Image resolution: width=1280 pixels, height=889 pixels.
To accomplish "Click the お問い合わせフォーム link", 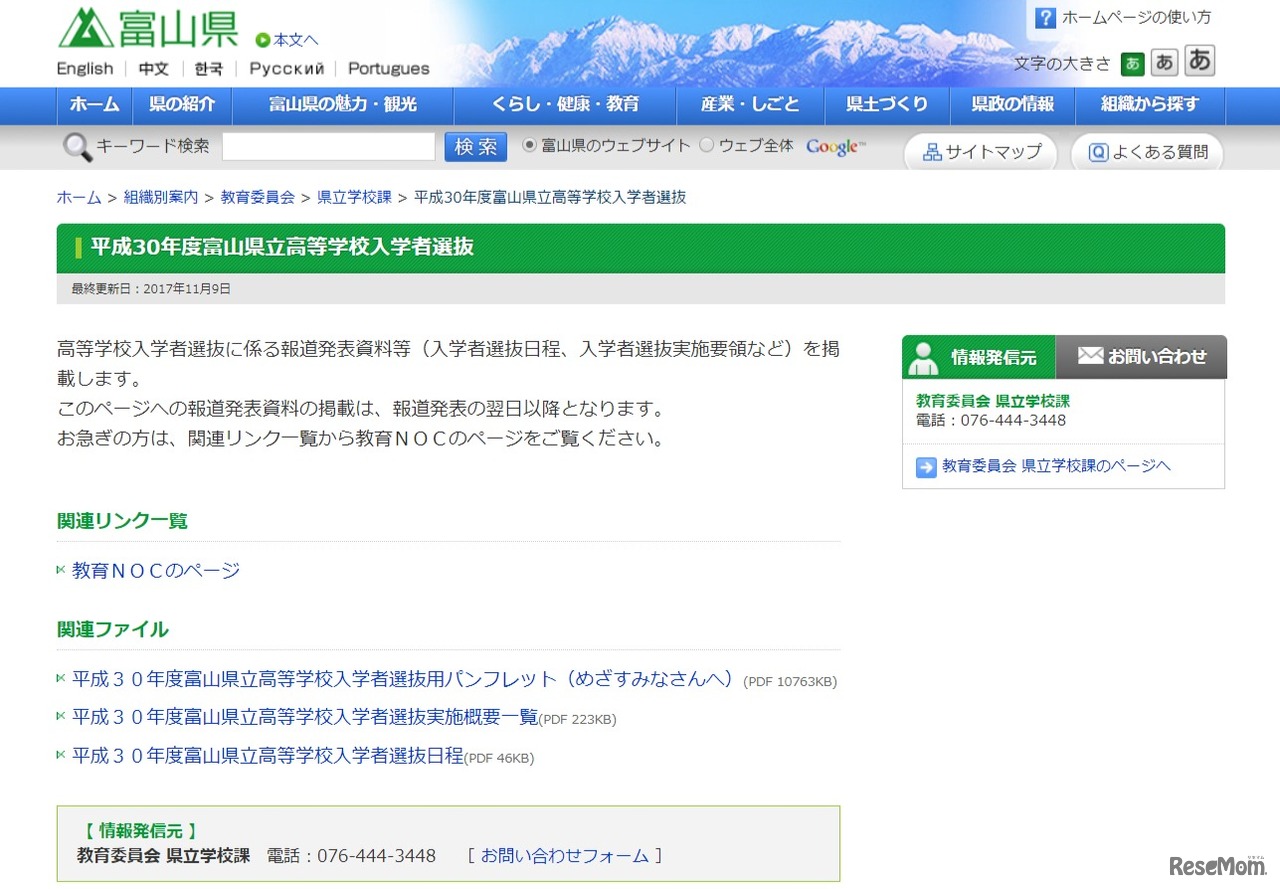I will [564, 856].
